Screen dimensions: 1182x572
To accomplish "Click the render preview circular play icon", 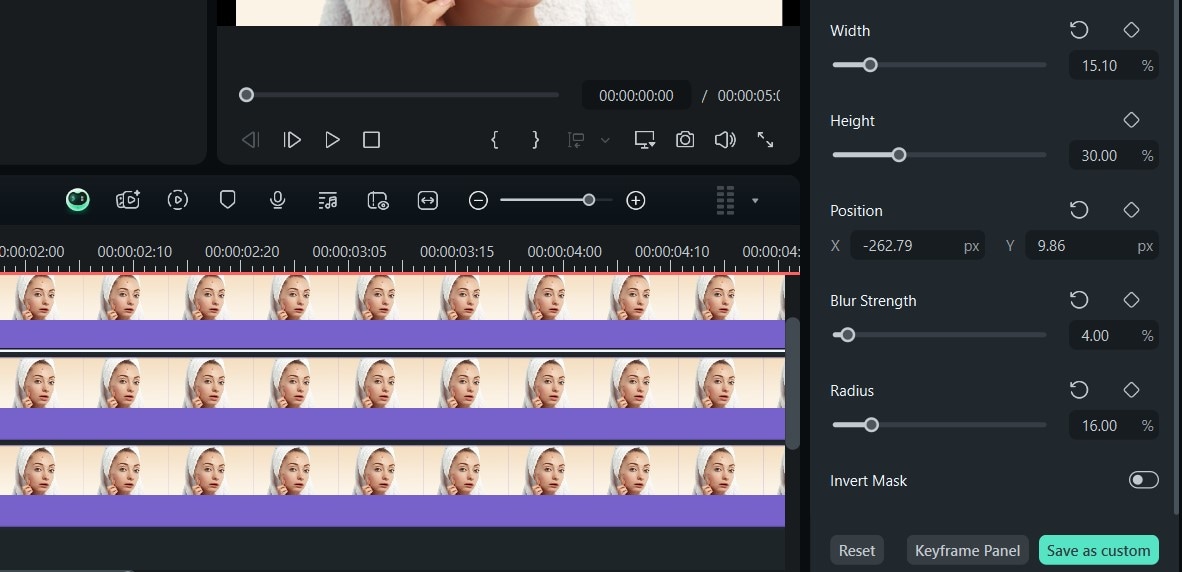I will [177, 200].
